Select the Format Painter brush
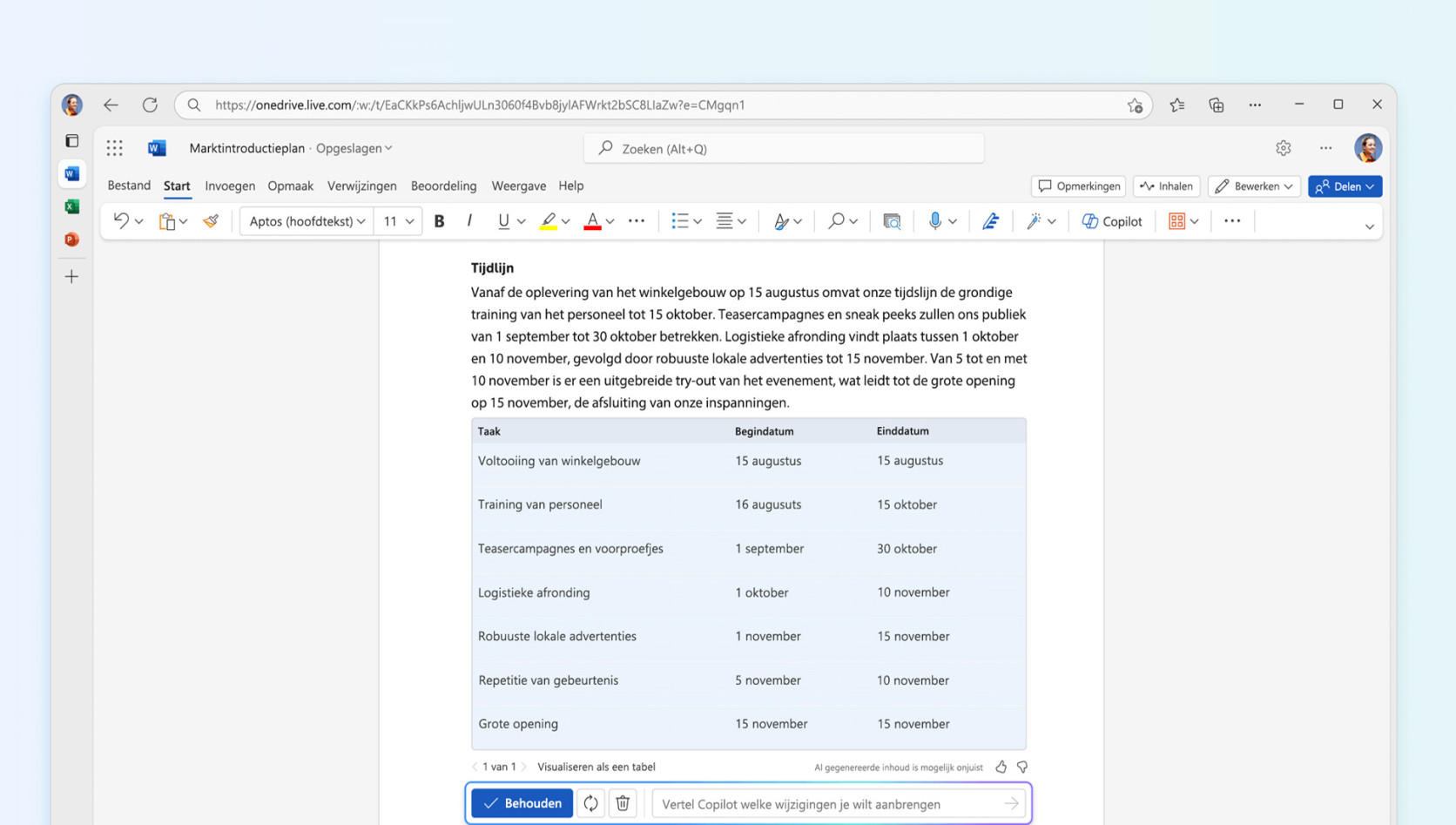The height and width of the screenshot is (825, 1456). pyautogui.click(x=211, y=221)
